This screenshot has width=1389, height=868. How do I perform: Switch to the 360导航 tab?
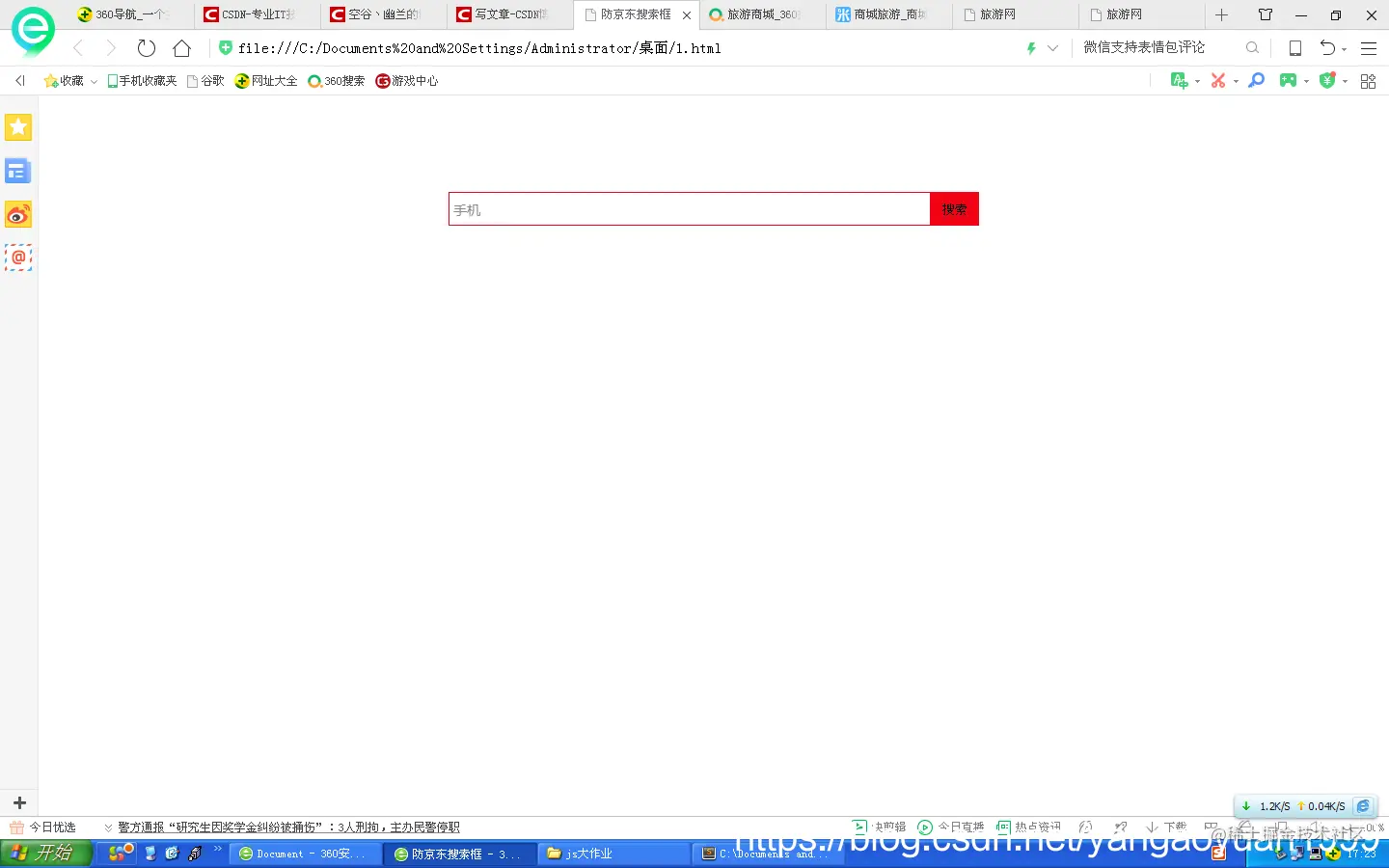pos(130,14)
